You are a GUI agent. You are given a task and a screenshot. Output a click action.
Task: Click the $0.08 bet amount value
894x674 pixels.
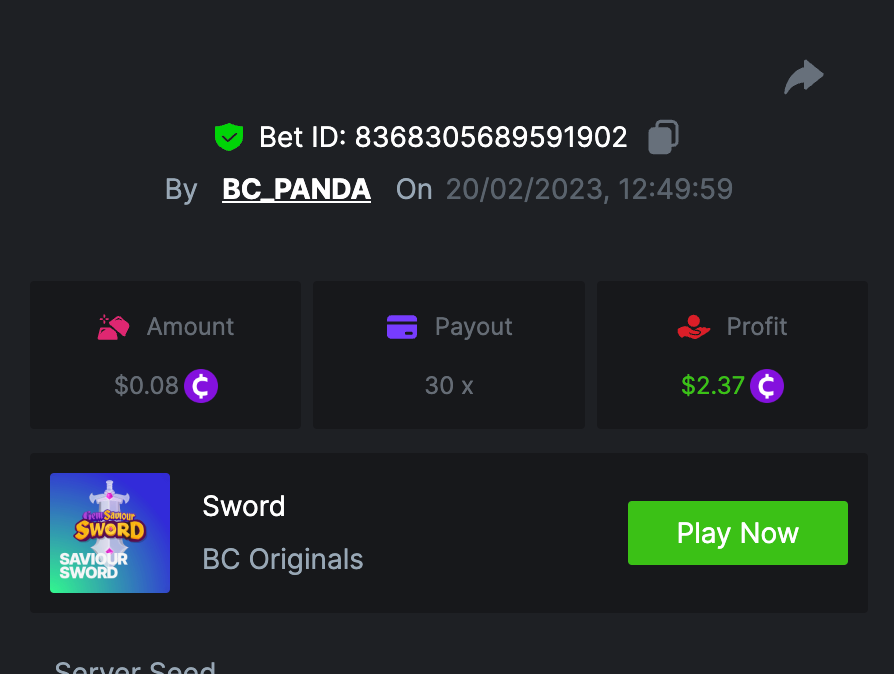(x=146, y=385)
